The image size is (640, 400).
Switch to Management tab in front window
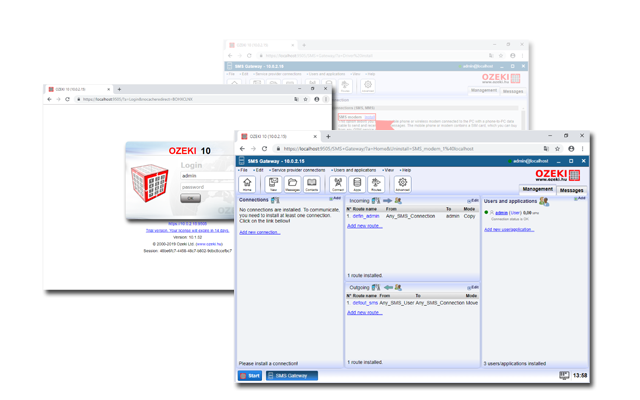538,189
